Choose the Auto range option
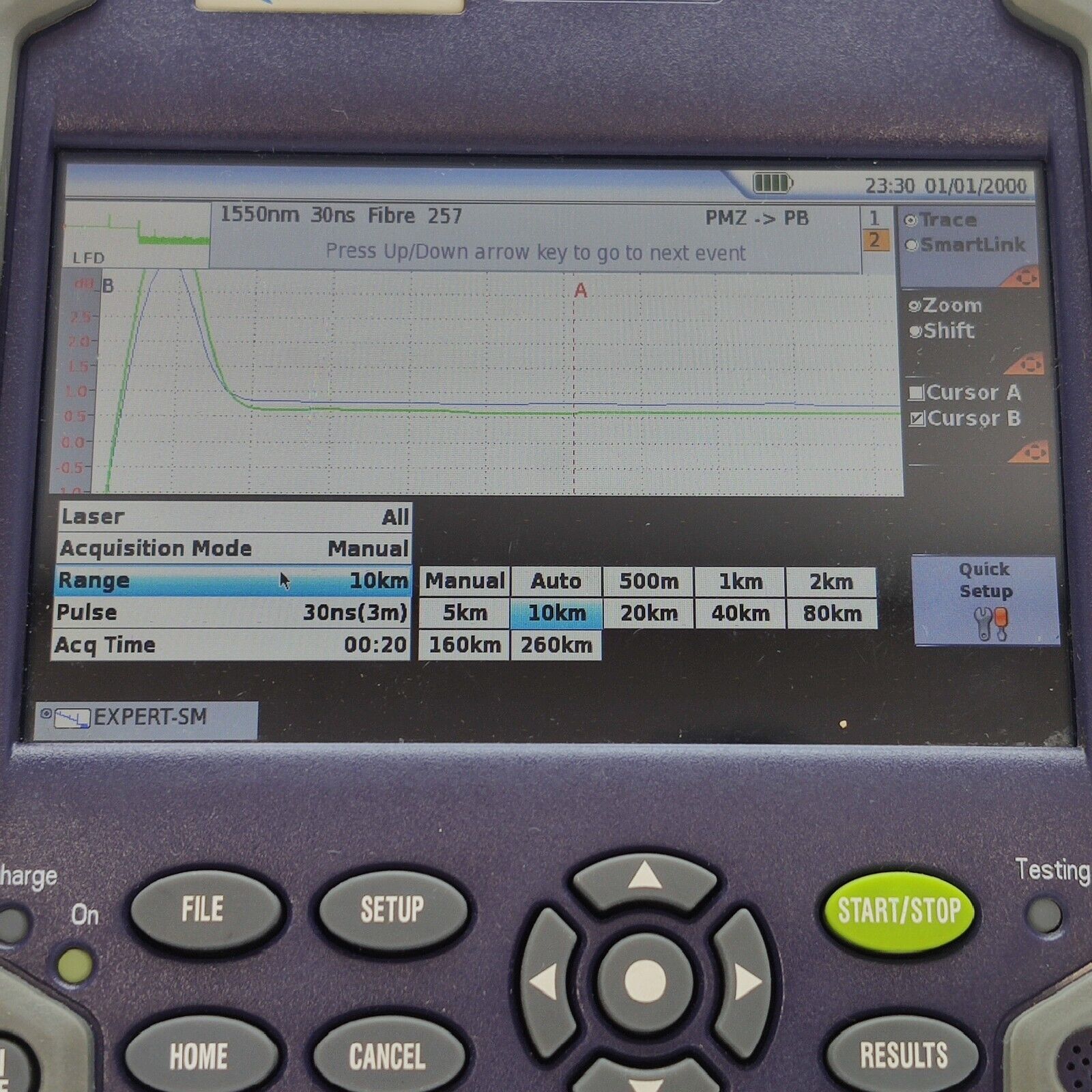This screenshot has width=1092, height=1092. [x=556, y=581]
